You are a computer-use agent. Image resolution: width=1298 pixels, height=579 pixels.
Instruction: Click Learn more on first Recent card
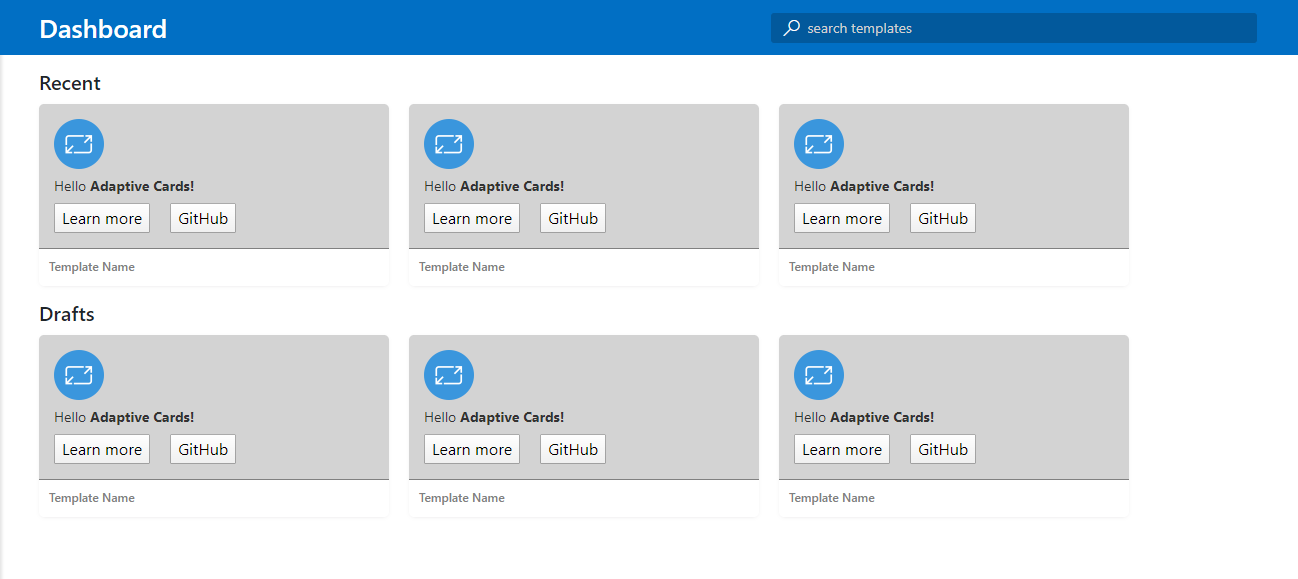click(x=102, y=218)
